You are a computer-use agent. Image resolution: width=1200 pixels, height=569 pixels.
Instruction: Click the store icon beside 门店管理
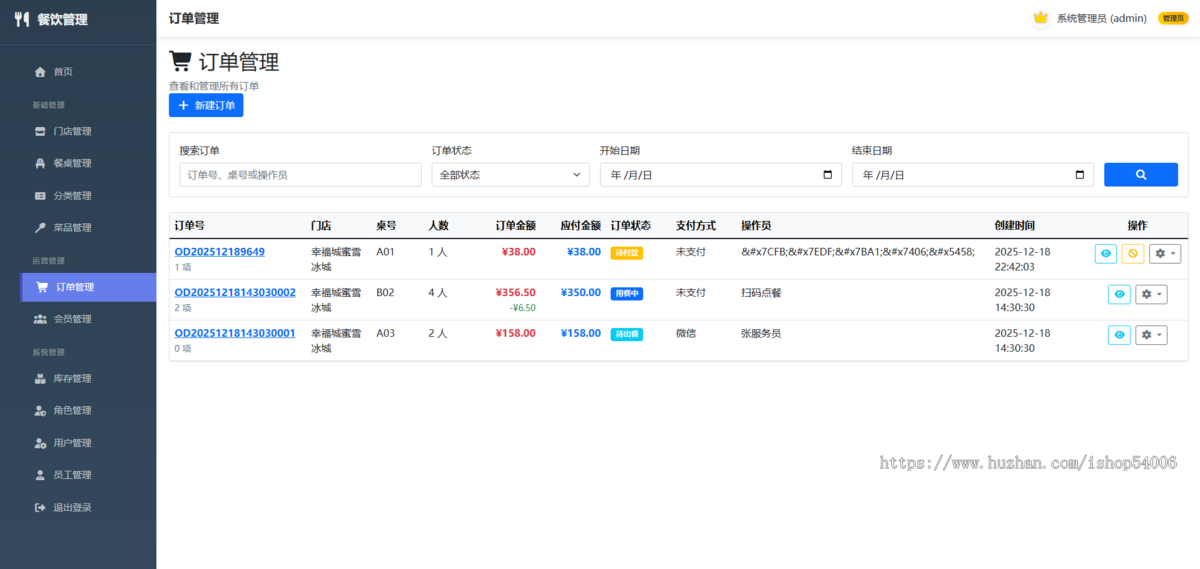pyautogui.click(x=40, y=131)
